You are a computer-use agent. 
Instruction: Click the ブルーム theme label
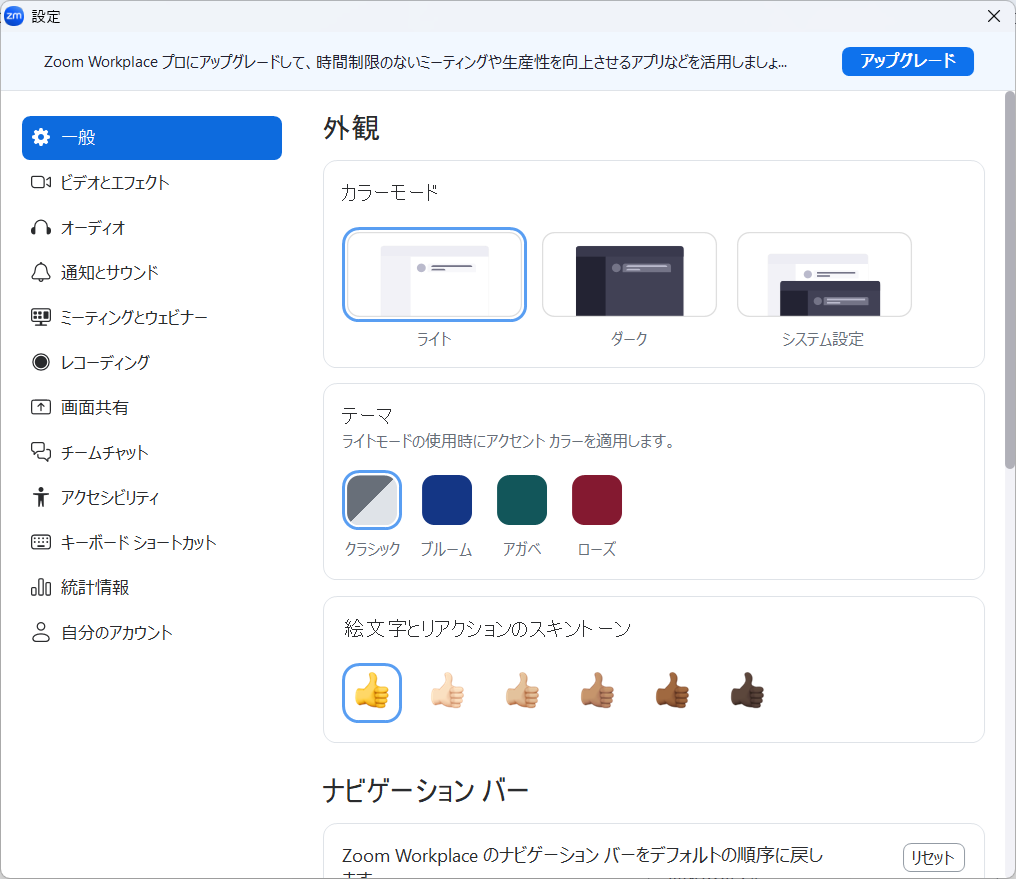[446, 549]
